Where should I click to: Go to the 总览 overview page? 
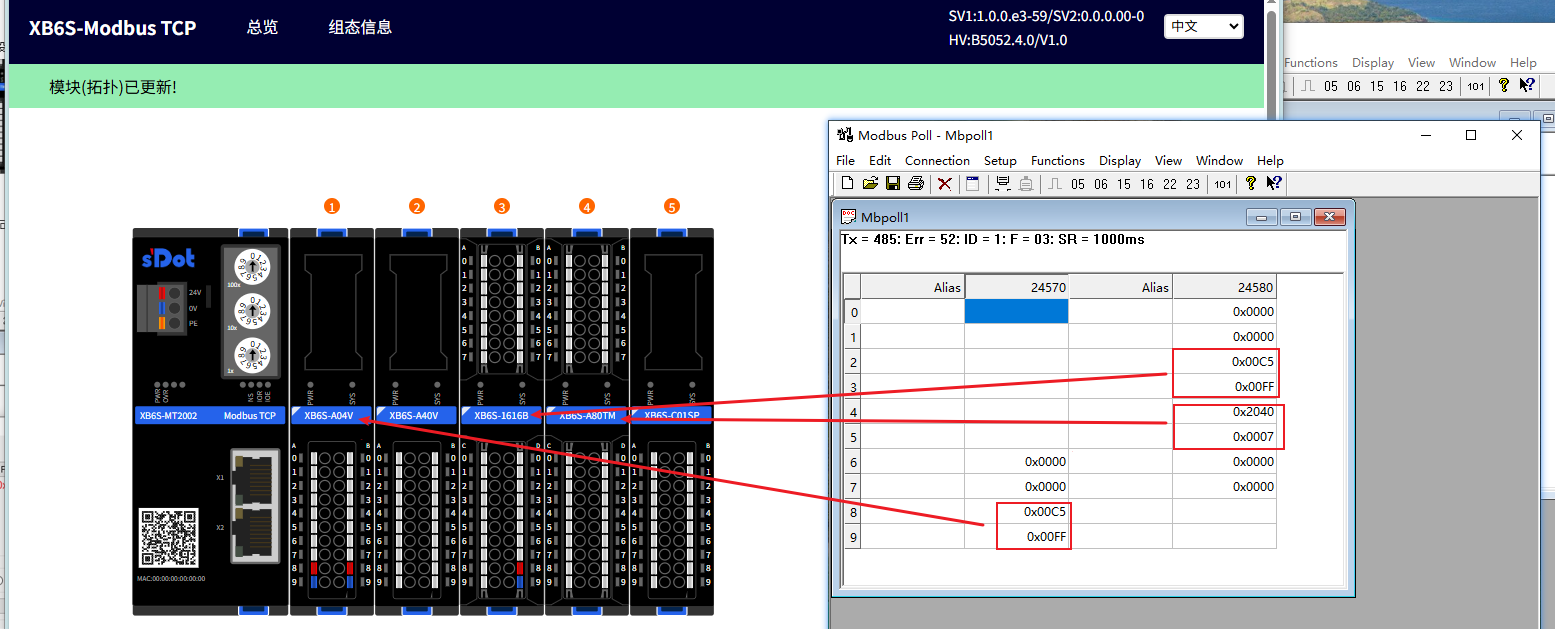pyautogui.click(x=262, y=28)
